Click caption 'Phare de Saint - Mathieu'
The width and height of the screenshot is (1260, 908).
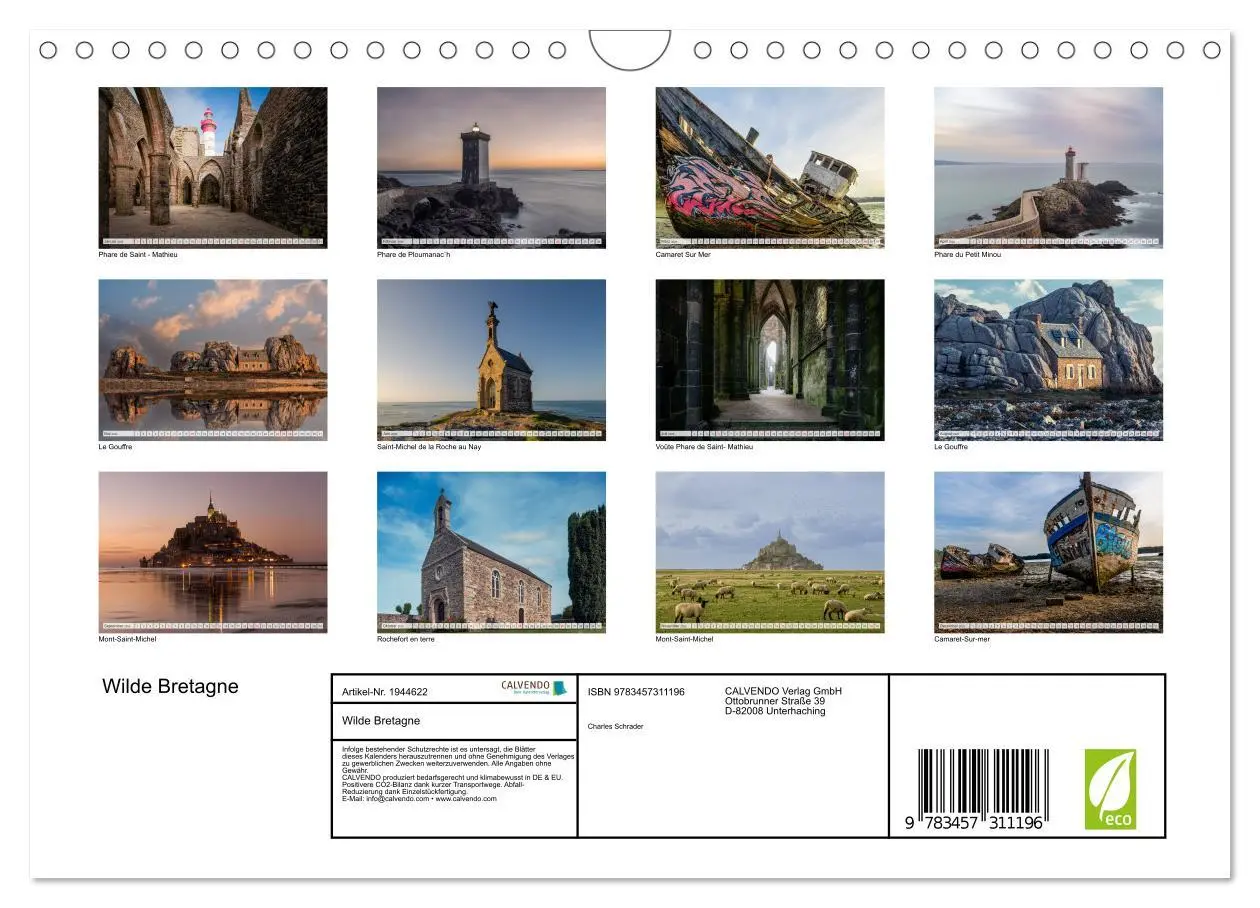pyautogui.click(x=138, y=255)
